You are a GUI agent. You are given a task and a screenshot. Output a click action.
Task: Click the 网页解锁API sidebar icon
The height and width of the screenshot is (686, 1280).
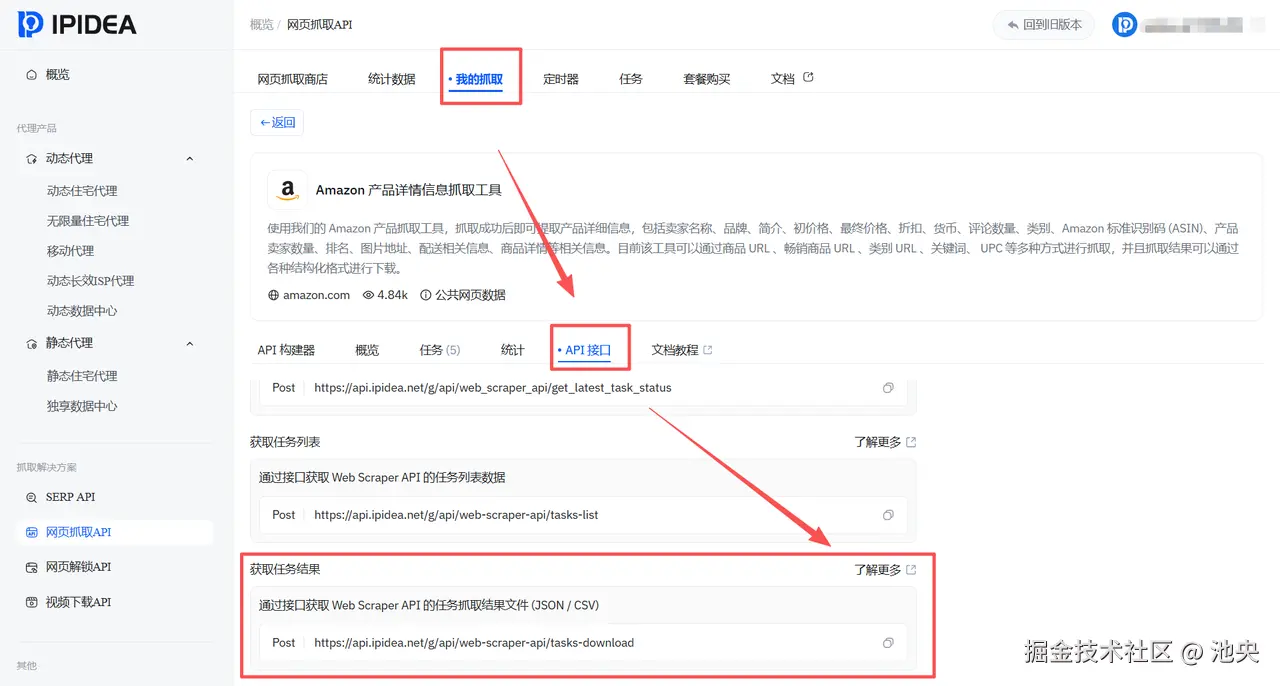31,567
